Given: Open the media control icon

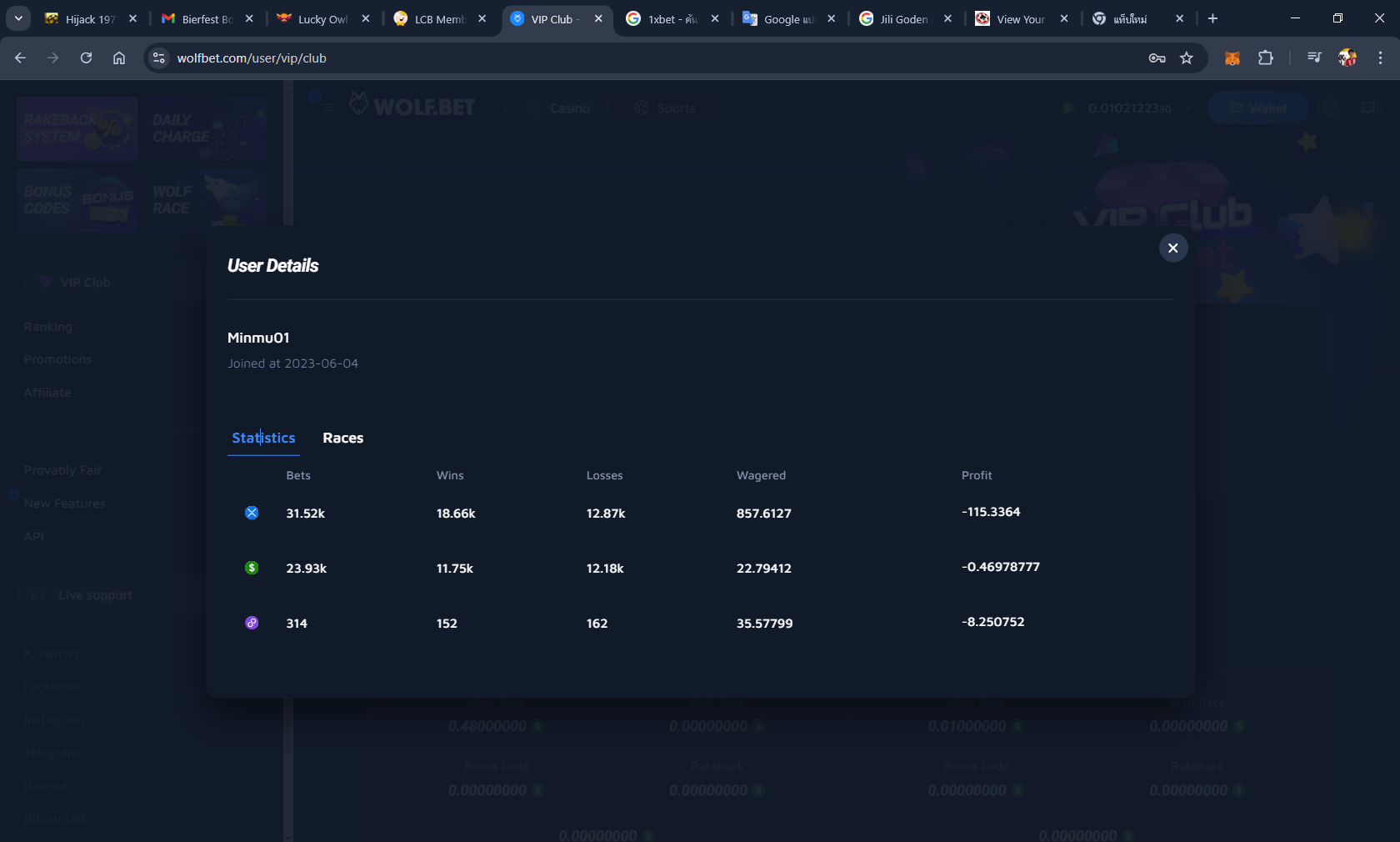Looking at the screenshot, I should click(1314, 58).
